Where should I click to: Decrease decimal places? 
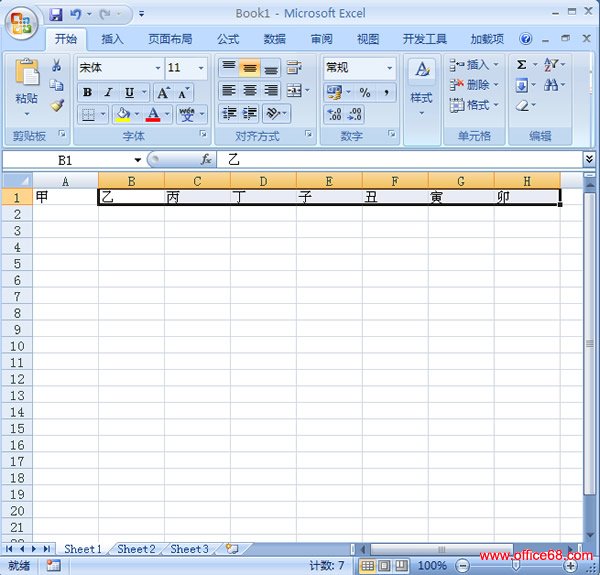click(354, 114)
